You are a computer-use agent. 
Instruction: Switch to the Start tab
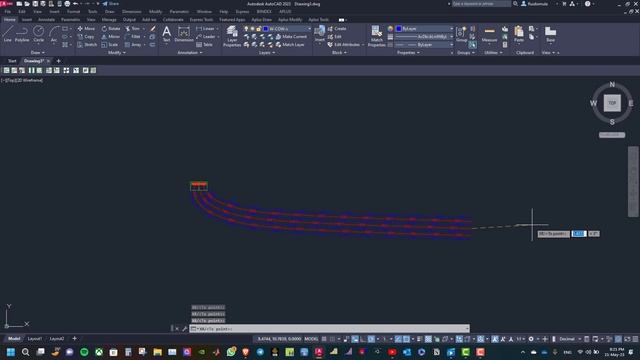tap(12, 61)
